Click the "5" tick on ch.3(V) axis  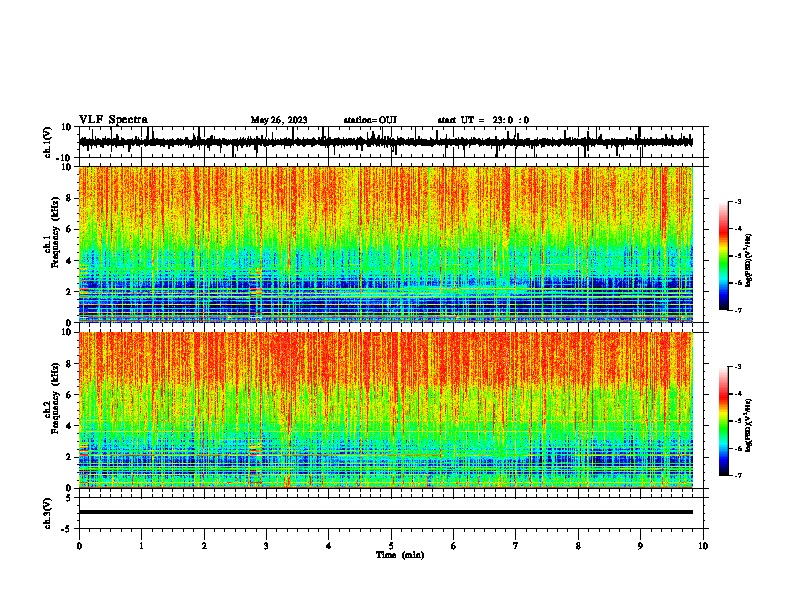pos(69,497)
